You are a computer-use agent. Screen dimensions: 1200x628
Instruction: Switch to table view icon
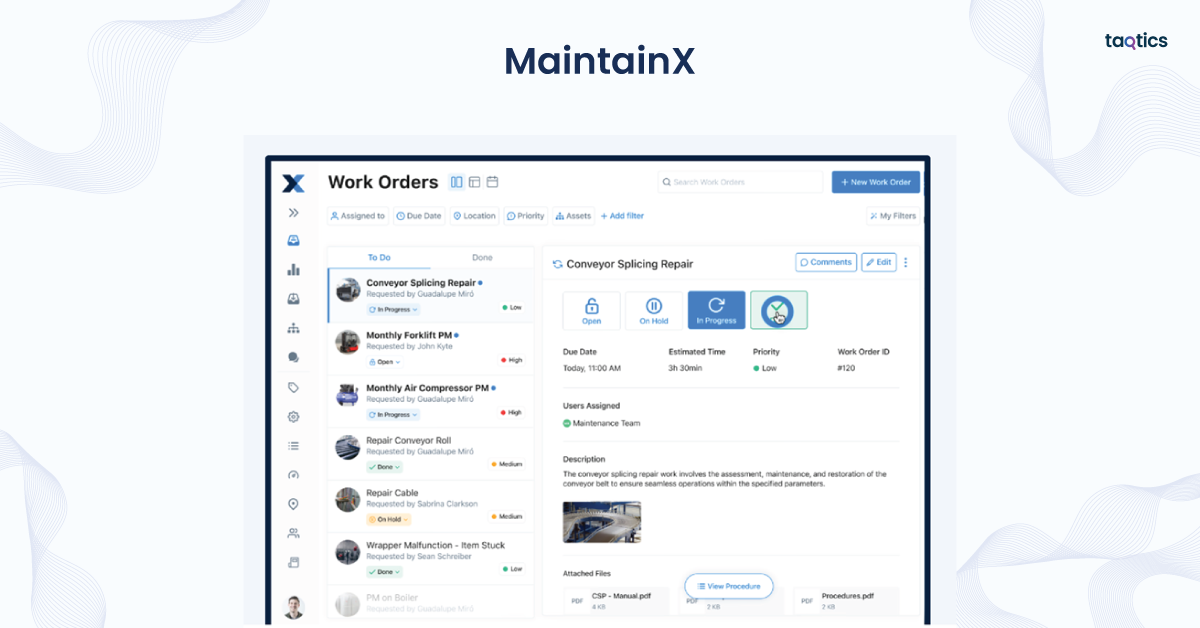click(474, 182)
